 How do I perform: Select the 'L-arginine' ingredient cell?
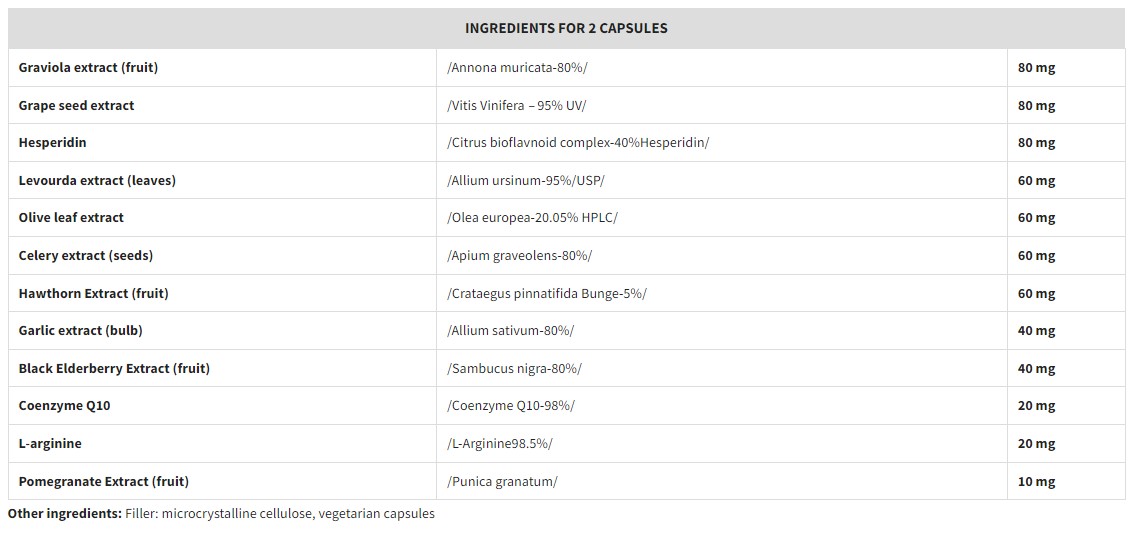[50, 444]
